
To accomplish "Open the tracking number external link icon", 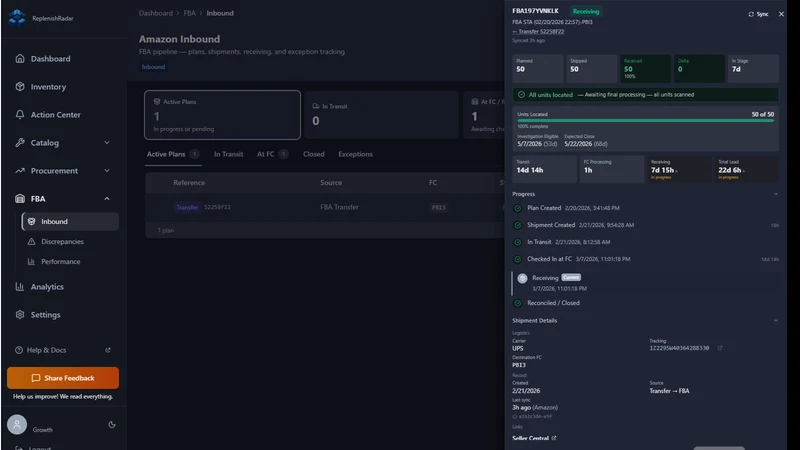I will [x=720, y=348].
